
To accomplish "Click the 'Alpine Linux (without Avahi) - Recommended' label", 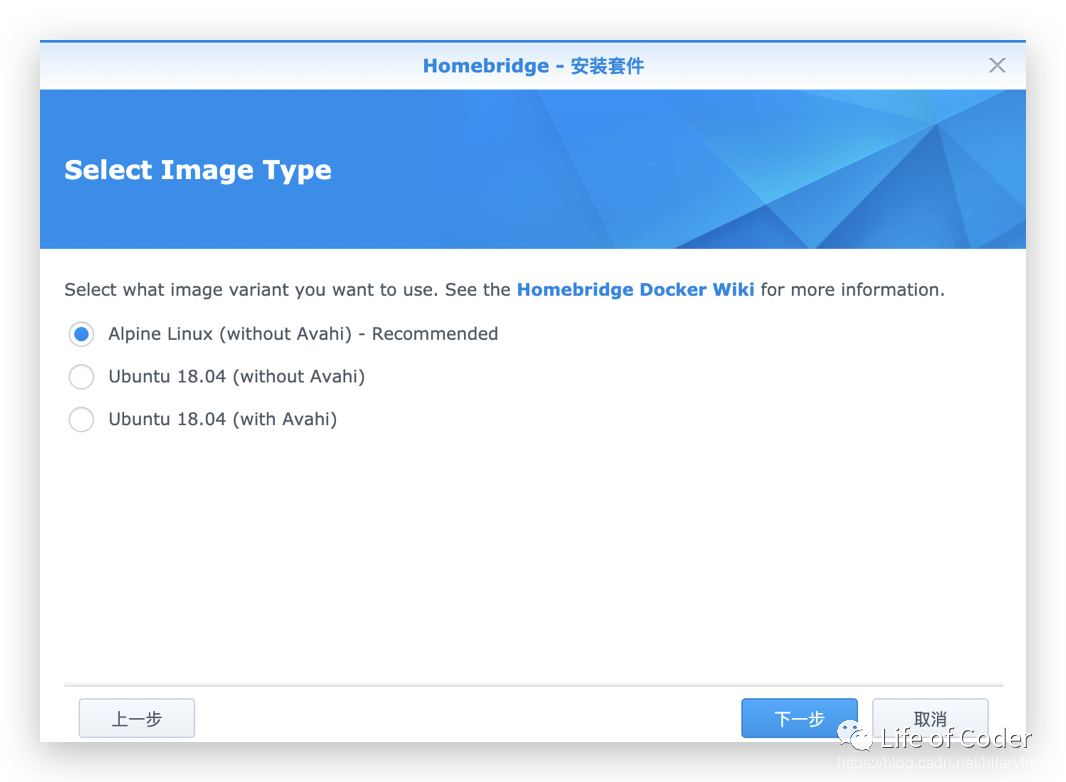I will [x=303, y=334].
